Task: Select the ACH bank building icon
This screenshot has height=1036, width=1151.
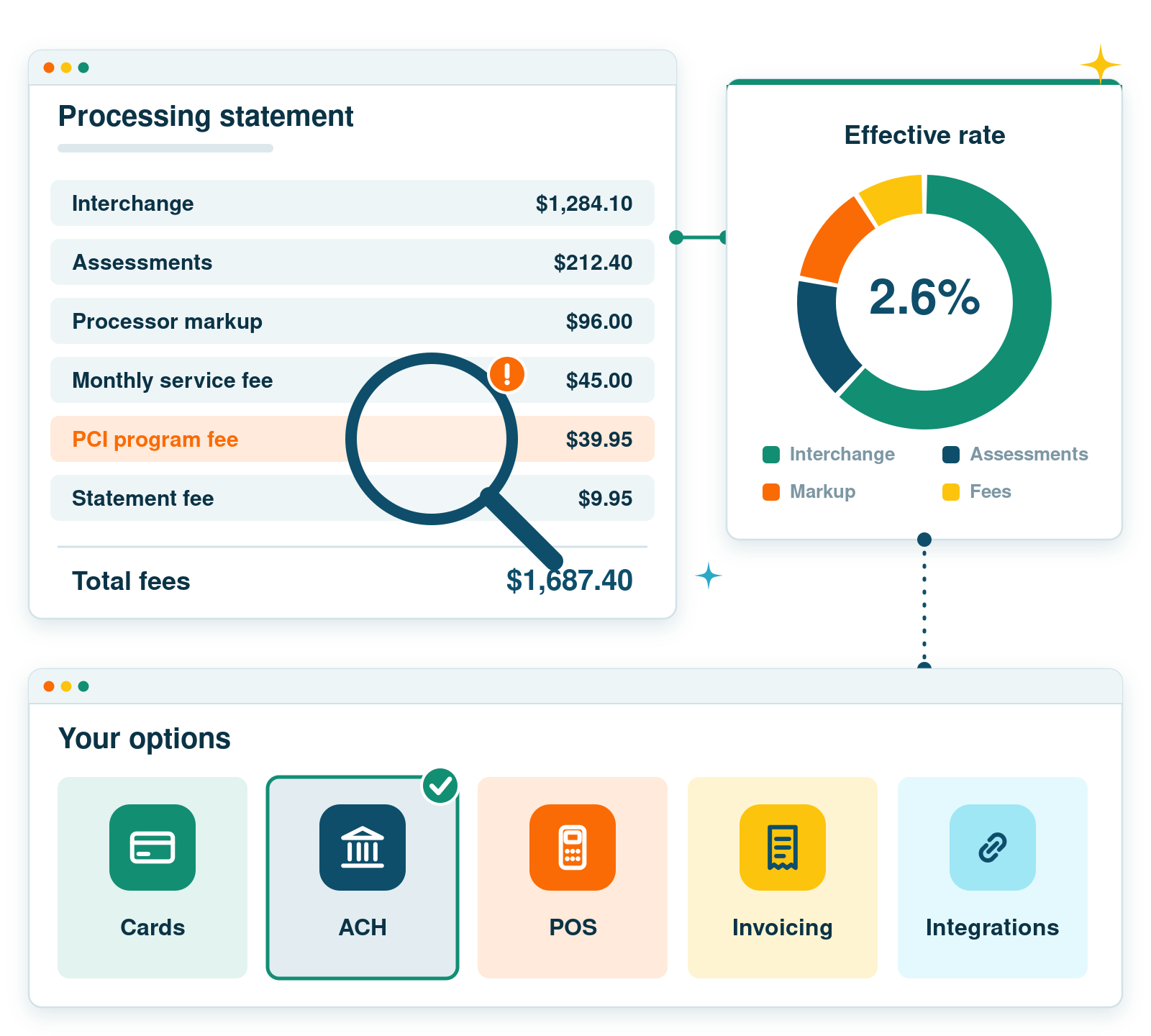Action: [363, 847]
